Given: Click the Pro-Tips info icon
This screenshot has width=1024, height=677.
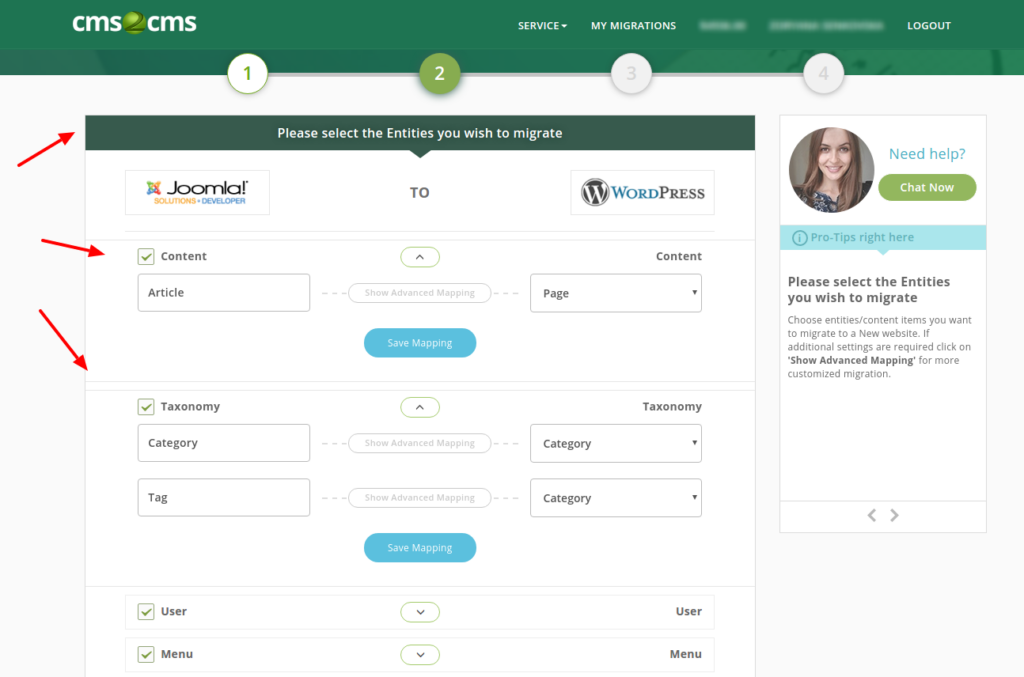Looking at the screenshot, I should pos(799,238).
